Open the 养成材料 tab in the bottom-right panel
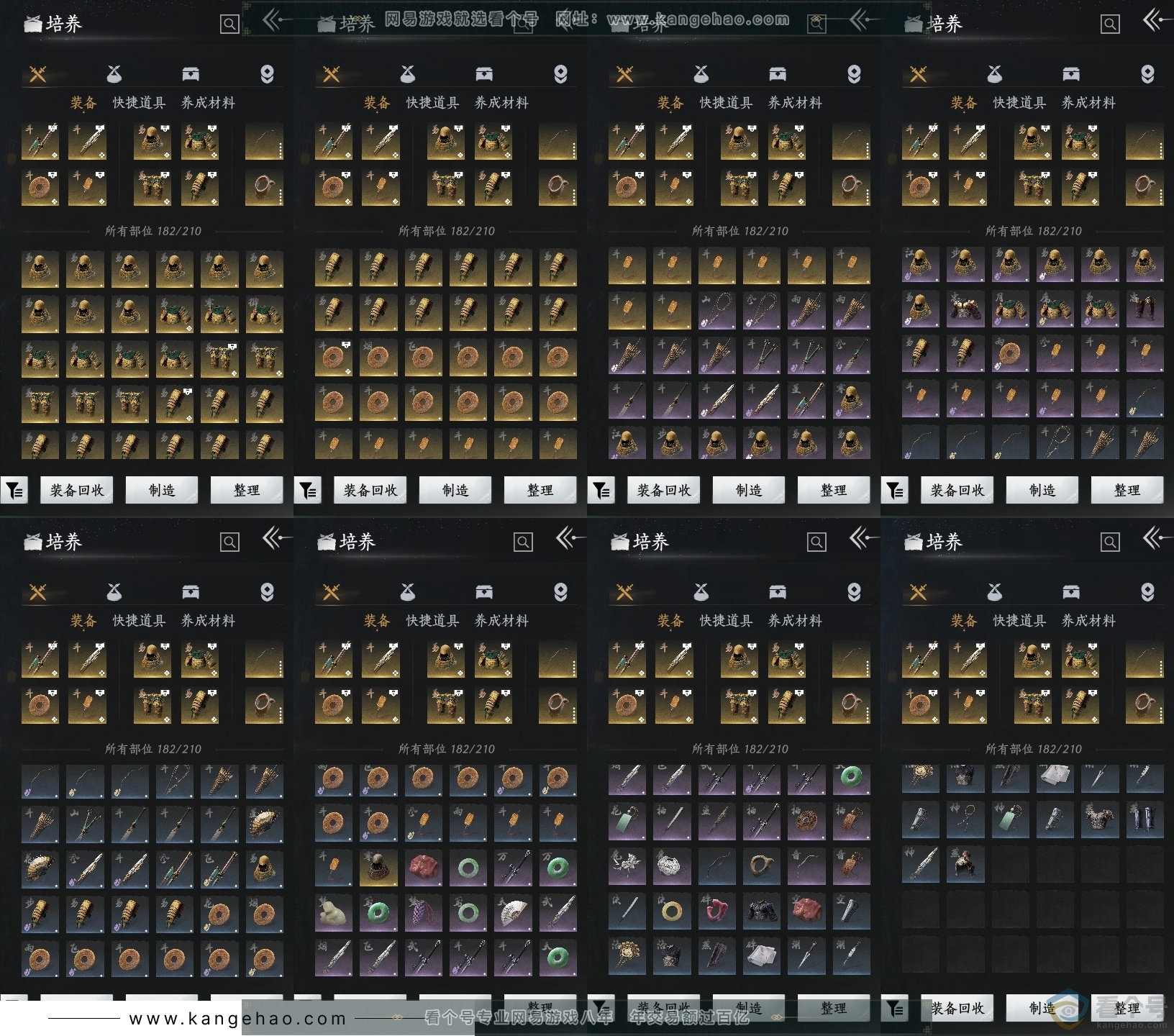The width and height of the screenshot is (1174, 1036). (1088, 621)
